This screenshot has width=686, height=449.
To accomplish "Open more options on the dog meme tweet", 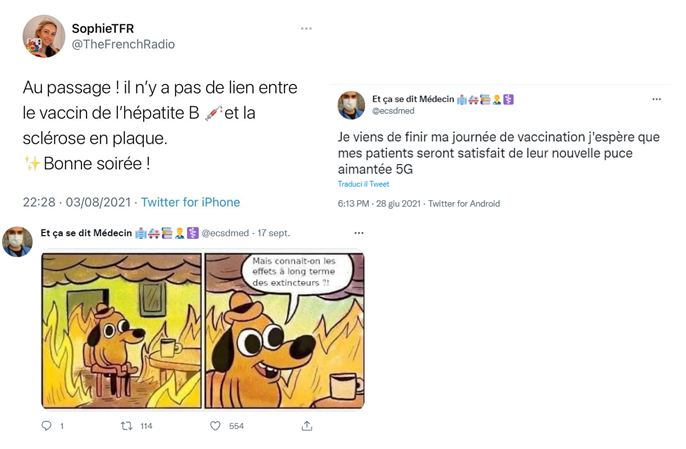I will pyautogui.click(x=359, y=233).
